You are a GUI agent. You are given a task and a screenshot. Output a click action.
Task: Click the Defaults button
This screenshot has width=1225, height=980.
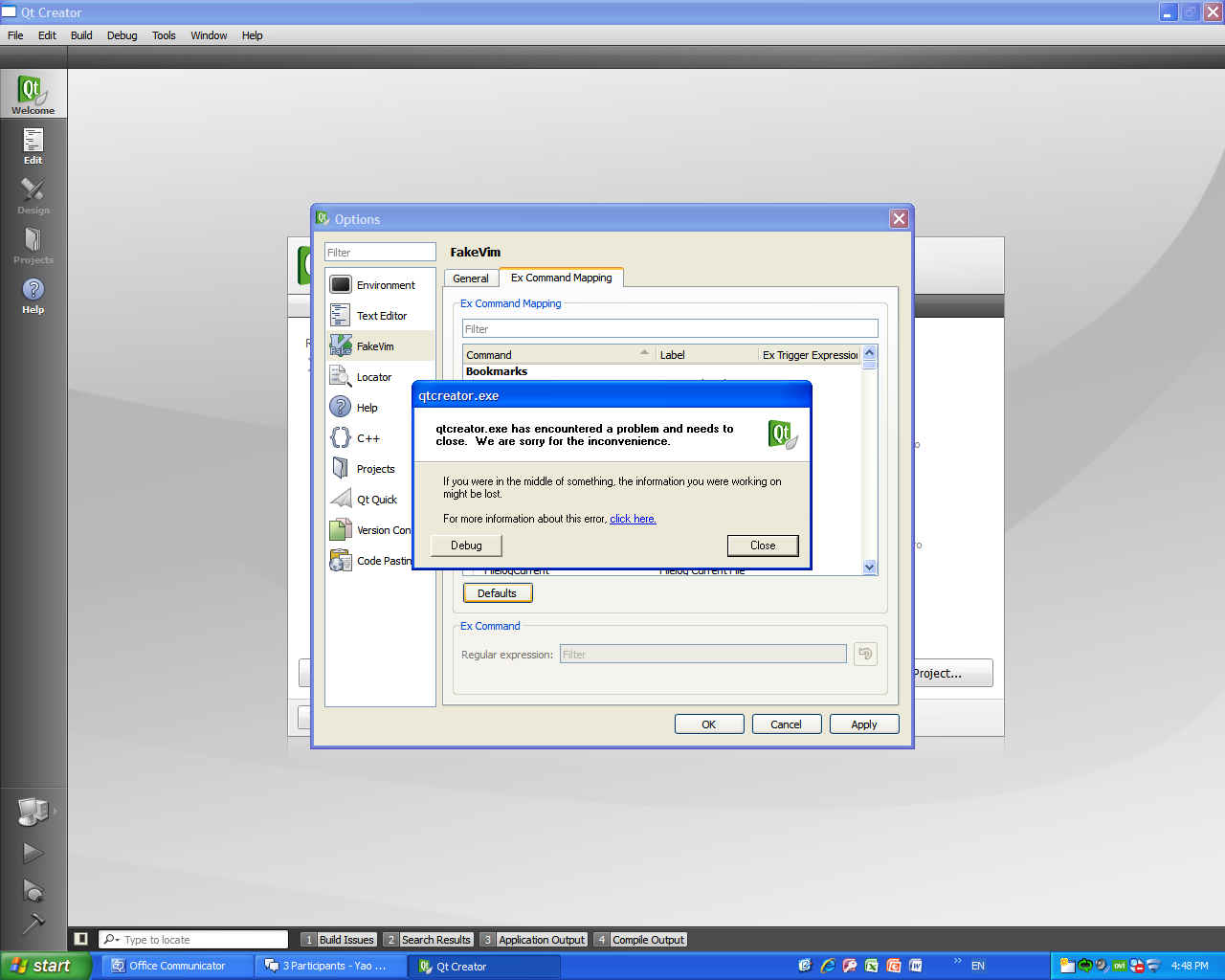pyautogui.click(x=498, y=593)
